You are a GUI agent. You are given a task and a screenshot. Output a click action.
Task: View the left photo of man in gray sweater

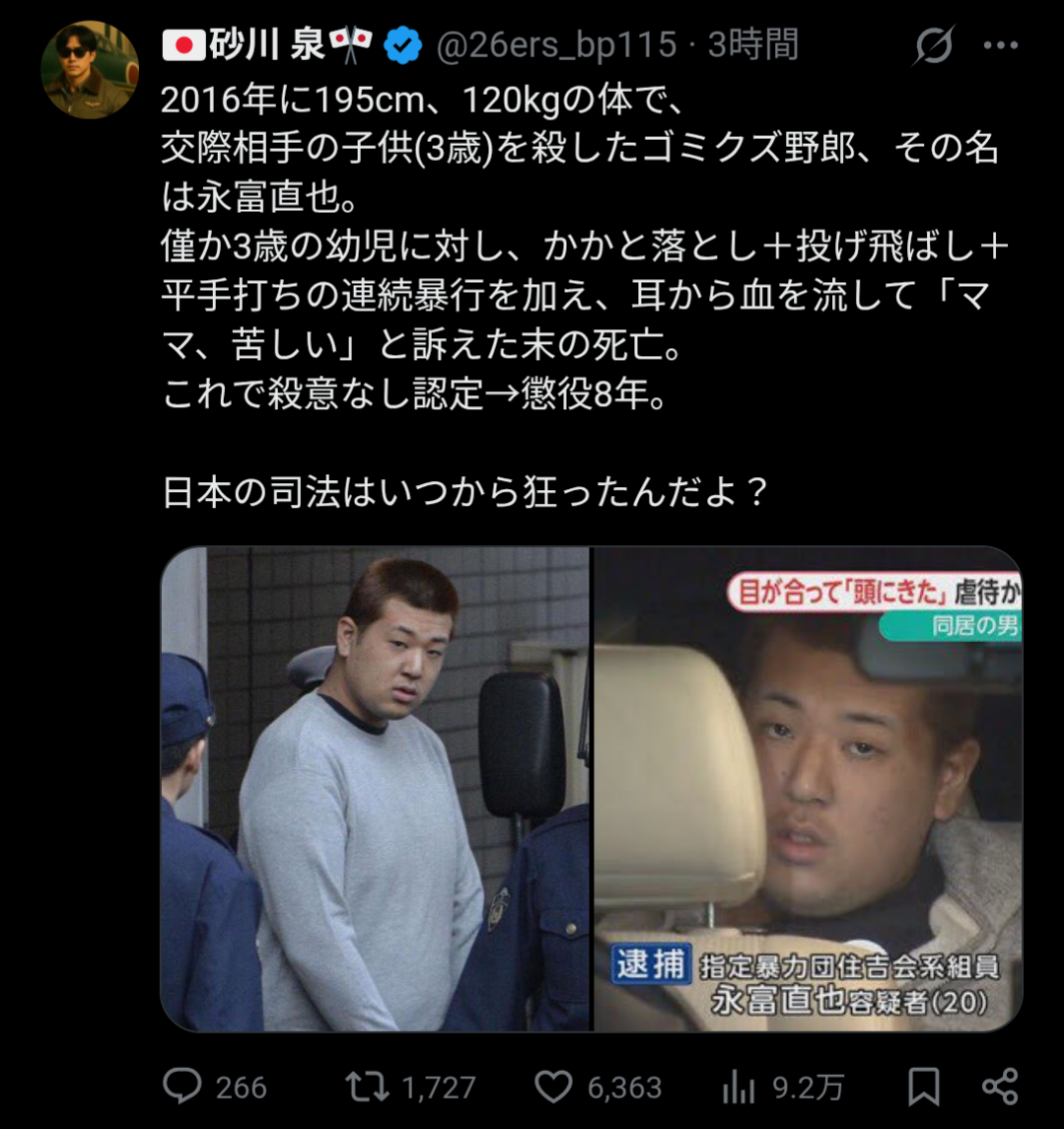[375, 789]
